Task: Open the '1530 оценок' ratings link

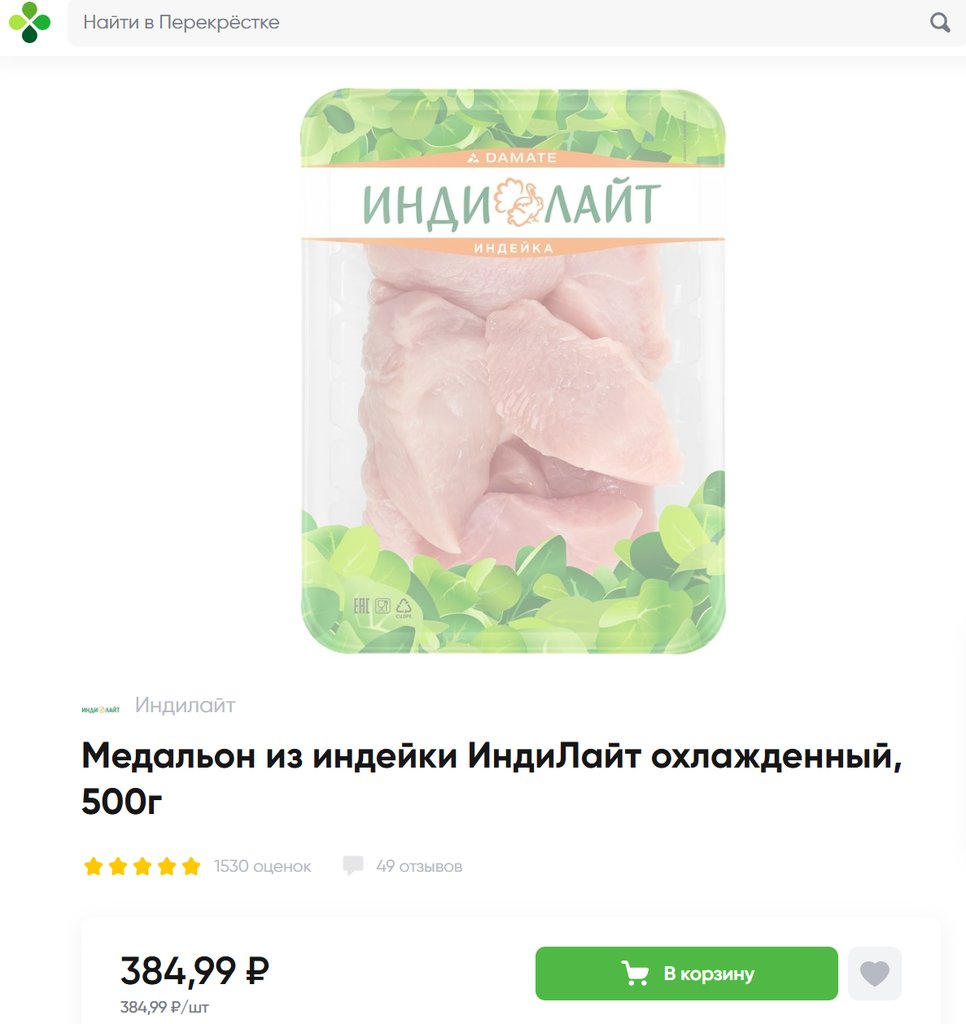Action: coord(263,867)
